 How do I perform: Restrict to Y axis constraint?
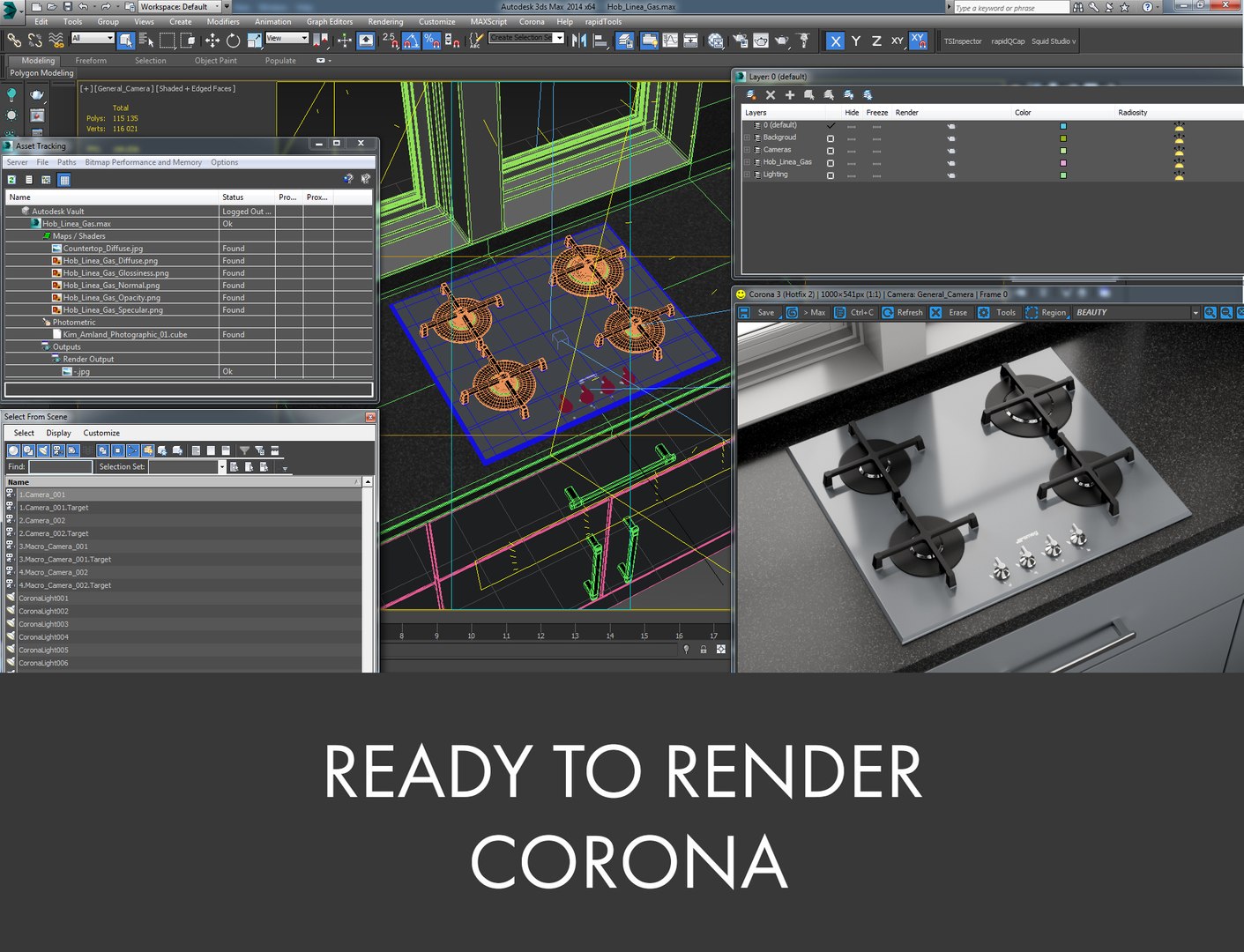(x=856, y=41)
